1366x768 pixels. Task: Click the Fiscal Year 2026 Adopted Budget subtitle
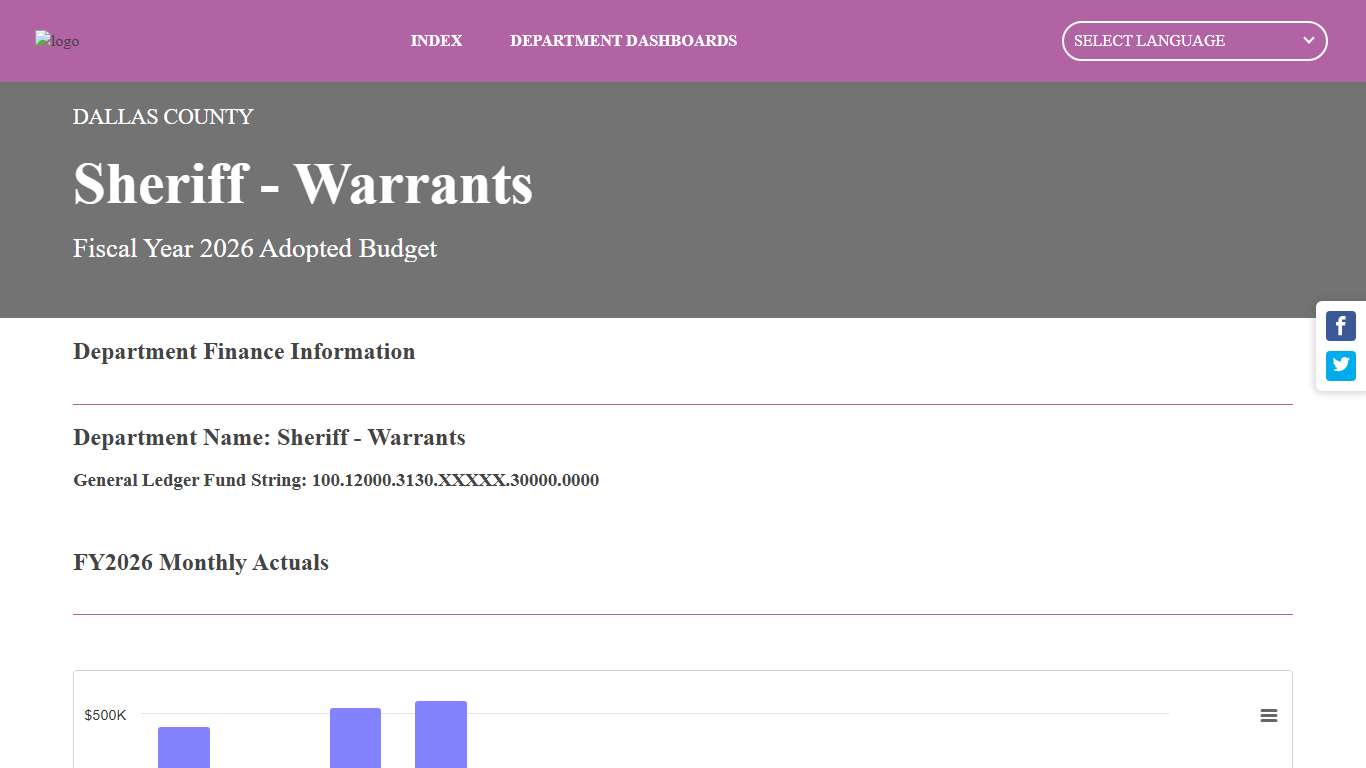pyautogui.click(x=254, y=249)
